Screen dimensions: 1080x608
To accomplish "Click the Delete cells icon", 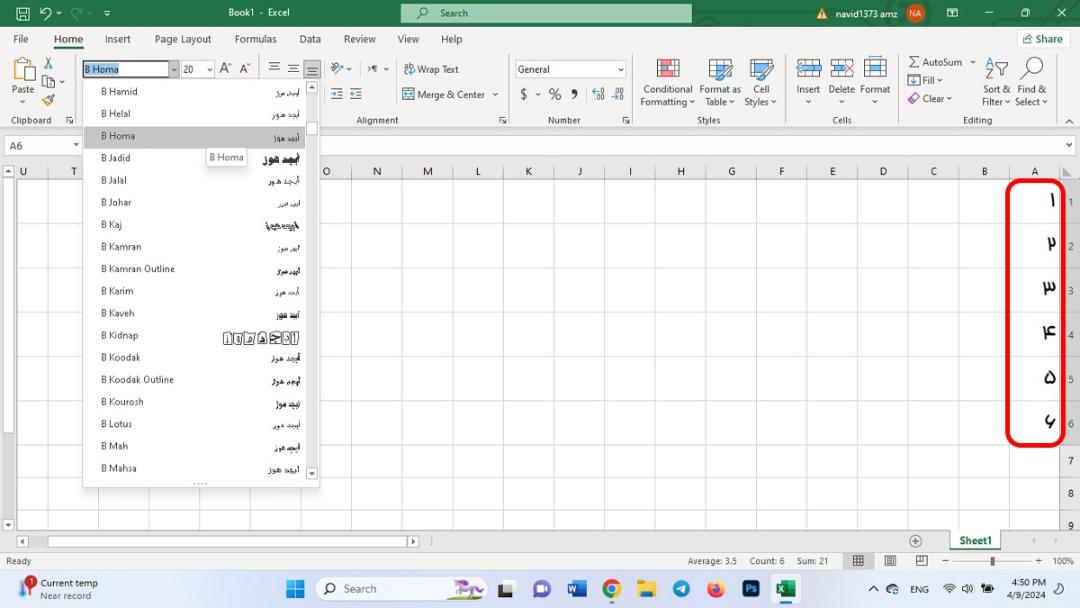I will coord(842,69).
